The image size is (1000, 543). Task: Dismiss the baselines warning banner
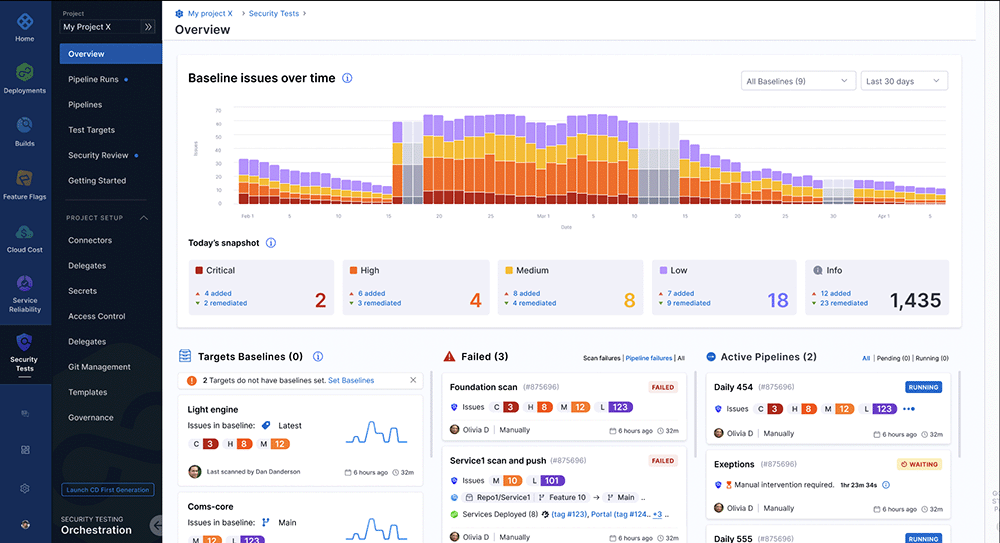point(413,380)
